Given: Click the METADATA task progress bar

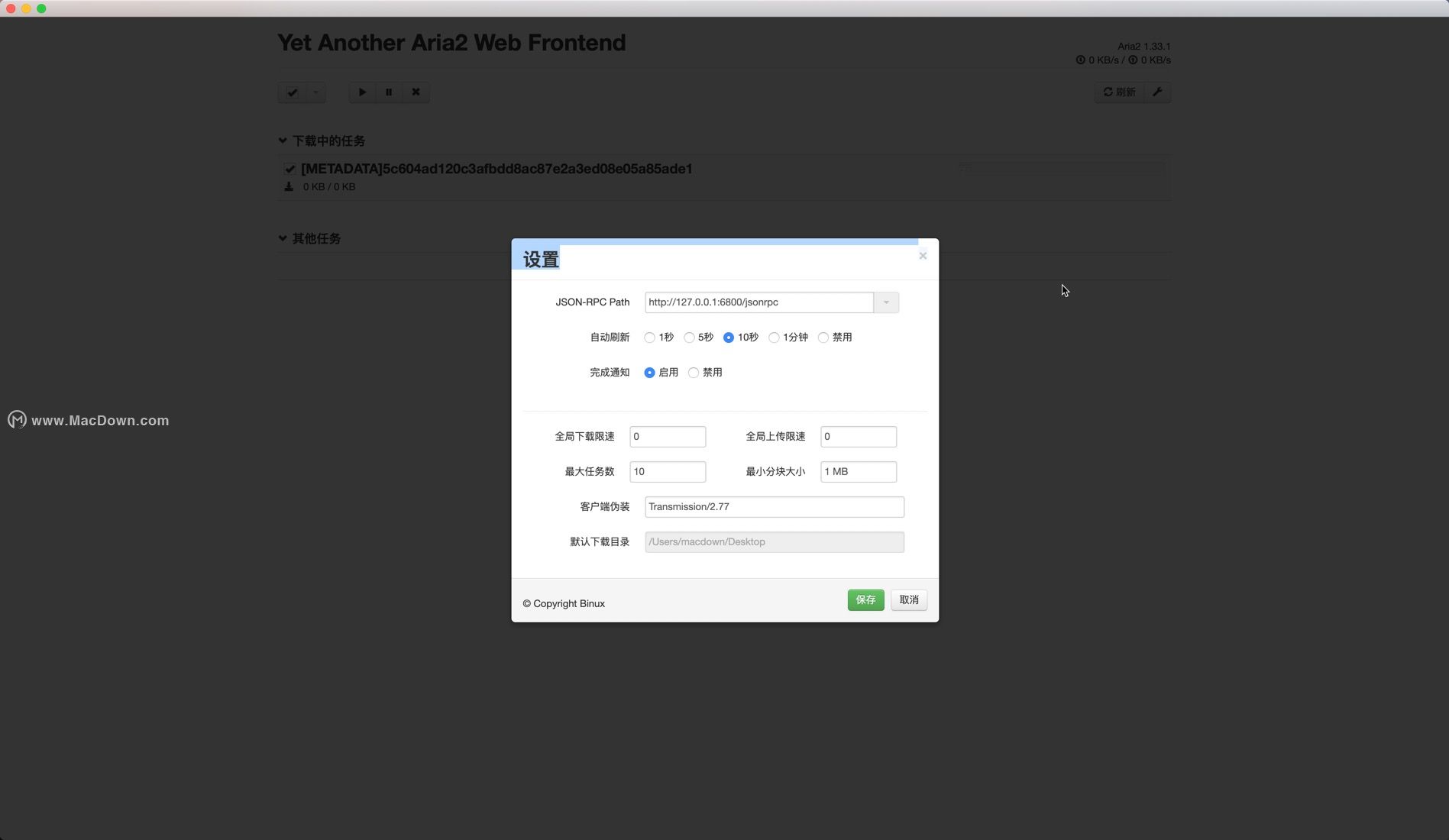Looking at the screenshot, I should click(x=1062, y=168).
